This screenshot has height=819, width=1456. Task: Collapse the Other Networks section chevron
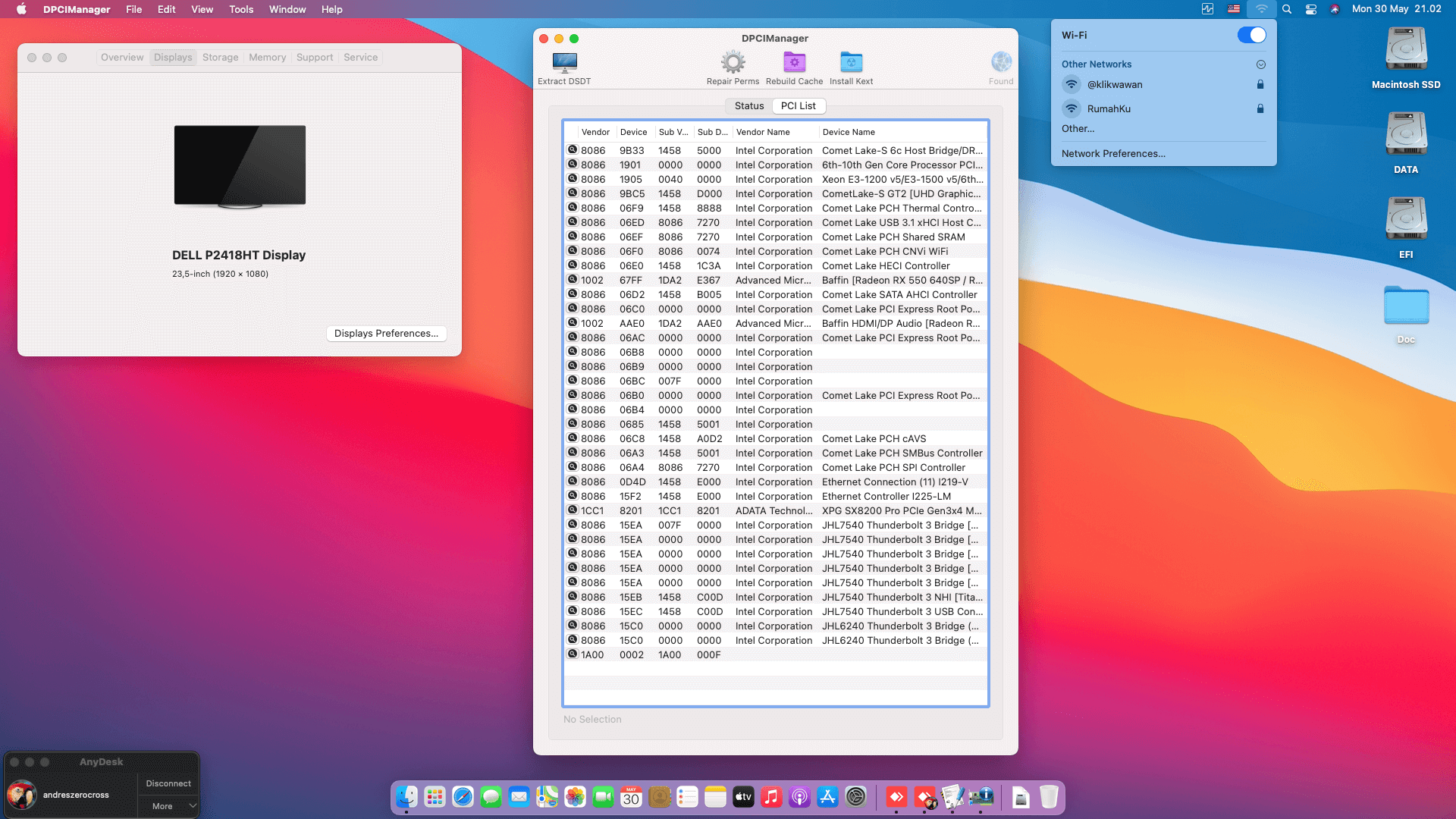[1260, 64]
